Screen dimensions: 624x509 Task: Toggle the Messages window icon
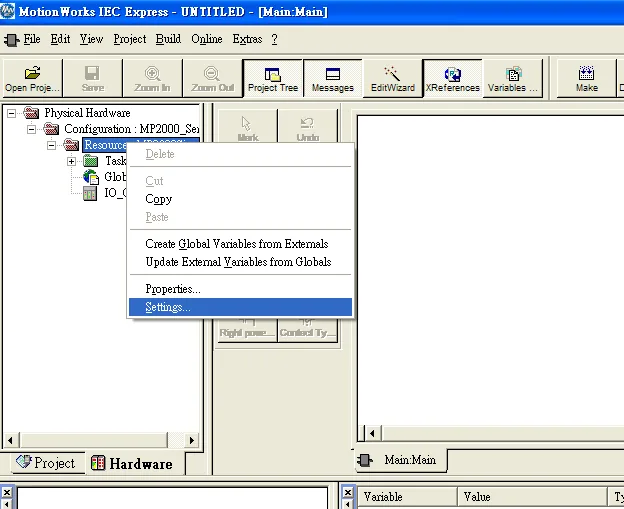pos(333,78)
